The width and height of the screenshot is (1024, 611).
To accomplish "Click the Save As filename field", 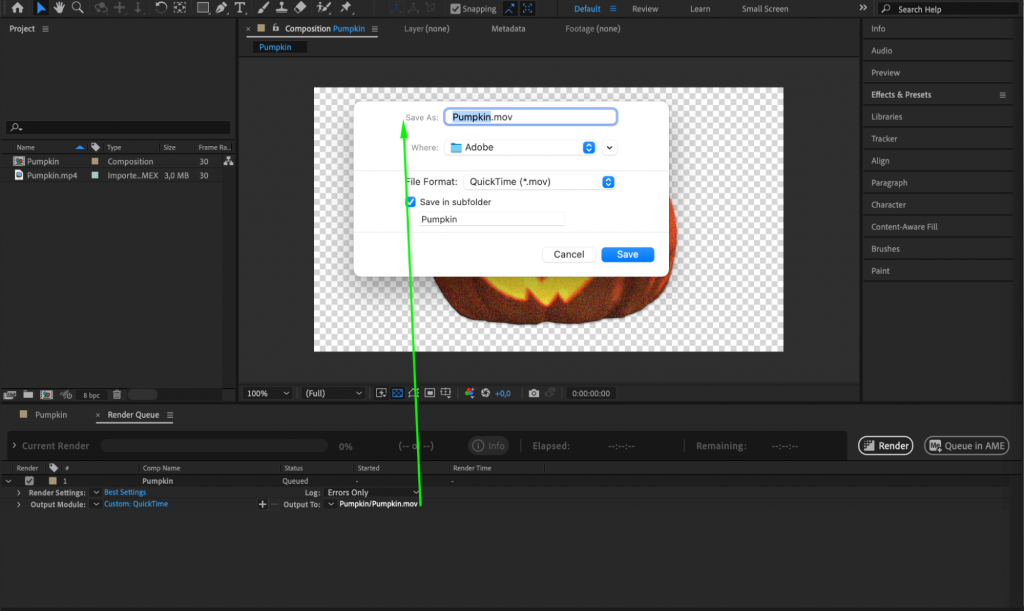I will [530, 116].
